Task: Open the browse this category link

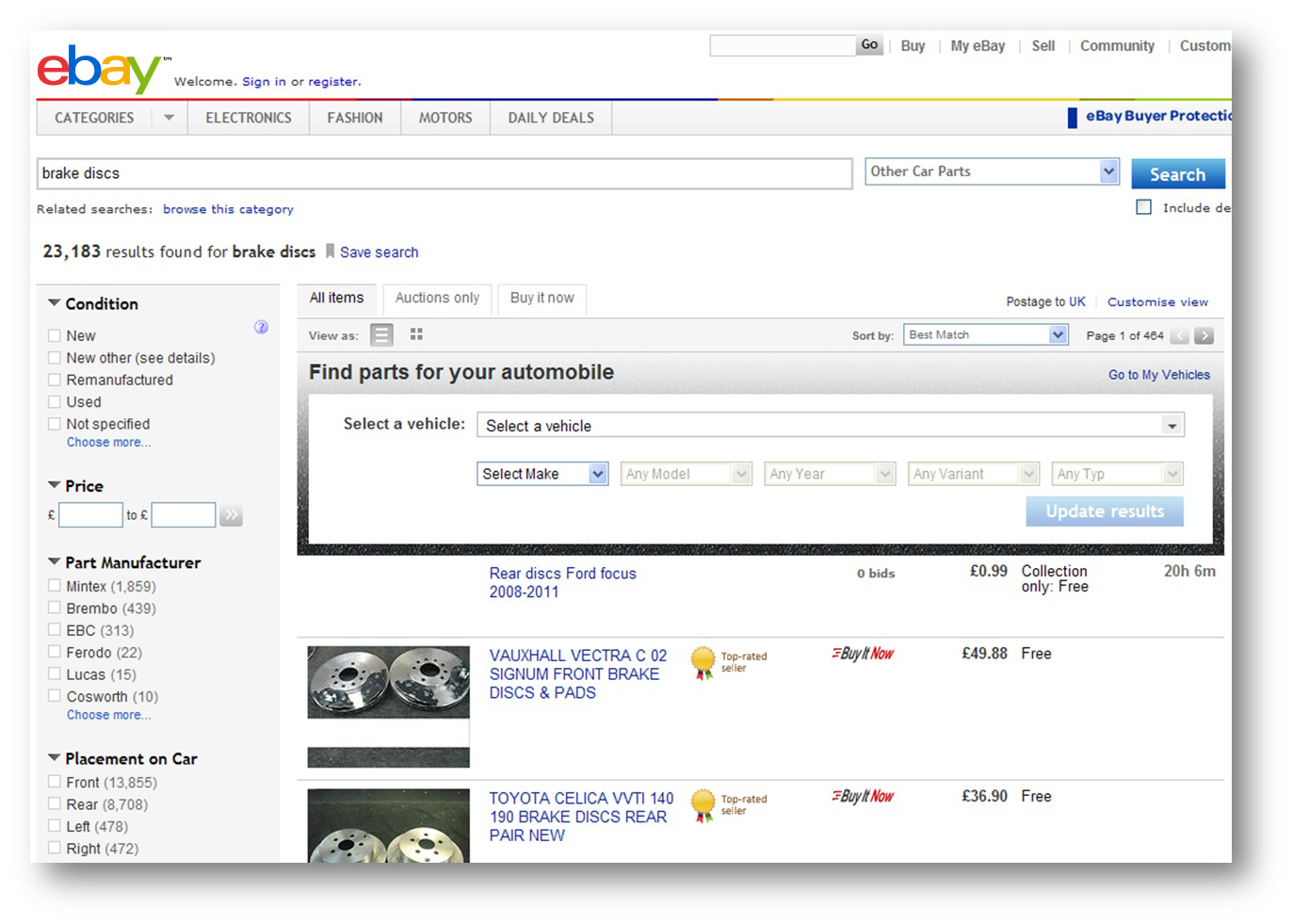Action: [x=228, y=209]
